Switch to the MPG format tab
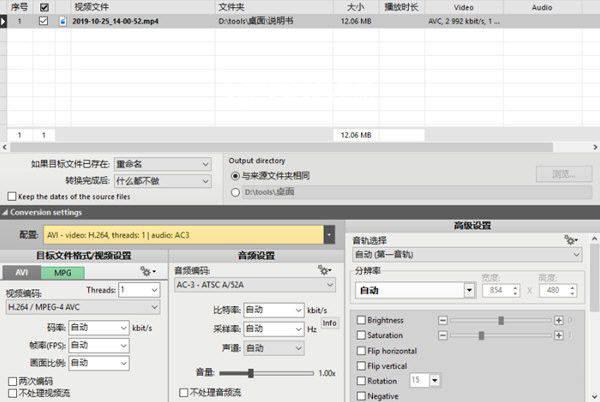This screenshot has width=600, height=402. (x=63, y=272)
